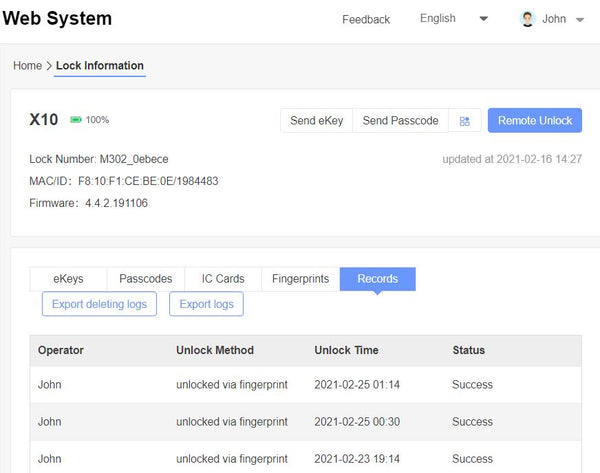Click Export deleting logs button
600x473 pixels.
99,304
